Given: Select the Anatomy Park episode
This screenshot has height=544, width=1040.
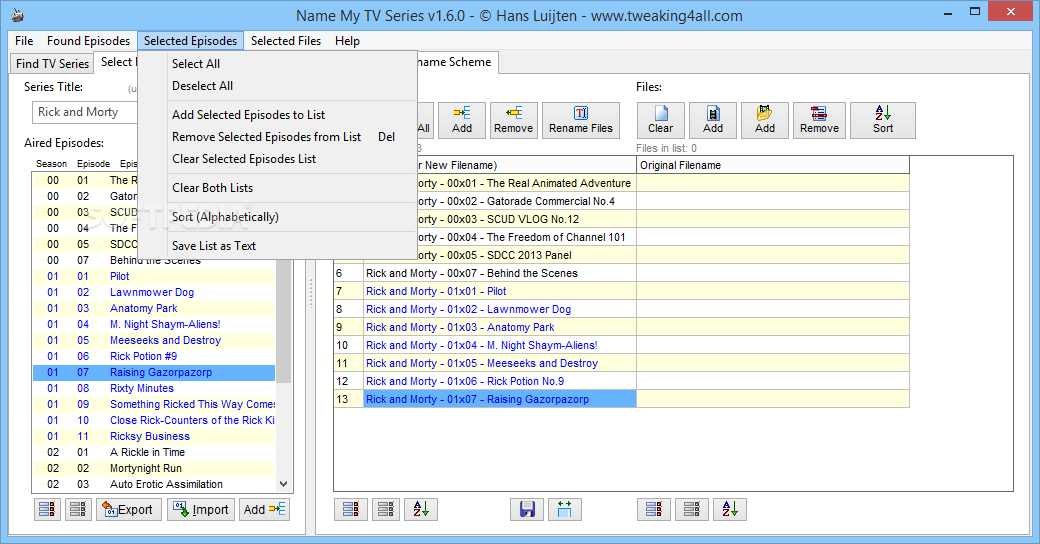Looking at the screenshot, I should 154,308.
